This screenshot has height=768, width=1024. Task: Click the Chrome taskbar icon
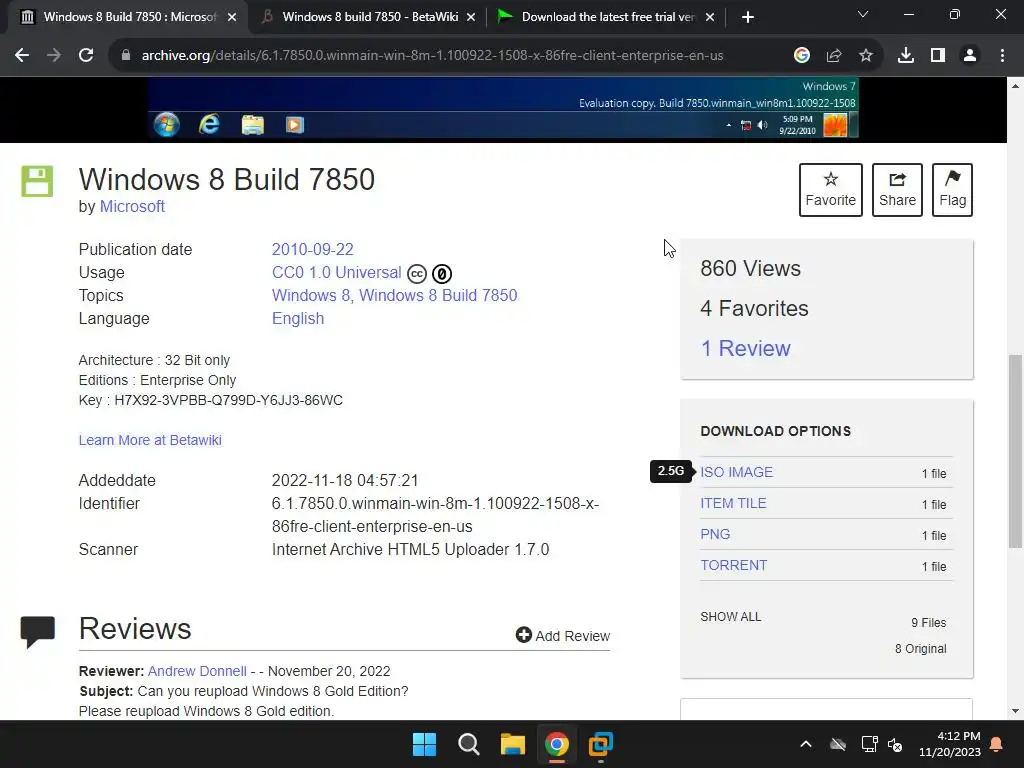tap(556, 744)
